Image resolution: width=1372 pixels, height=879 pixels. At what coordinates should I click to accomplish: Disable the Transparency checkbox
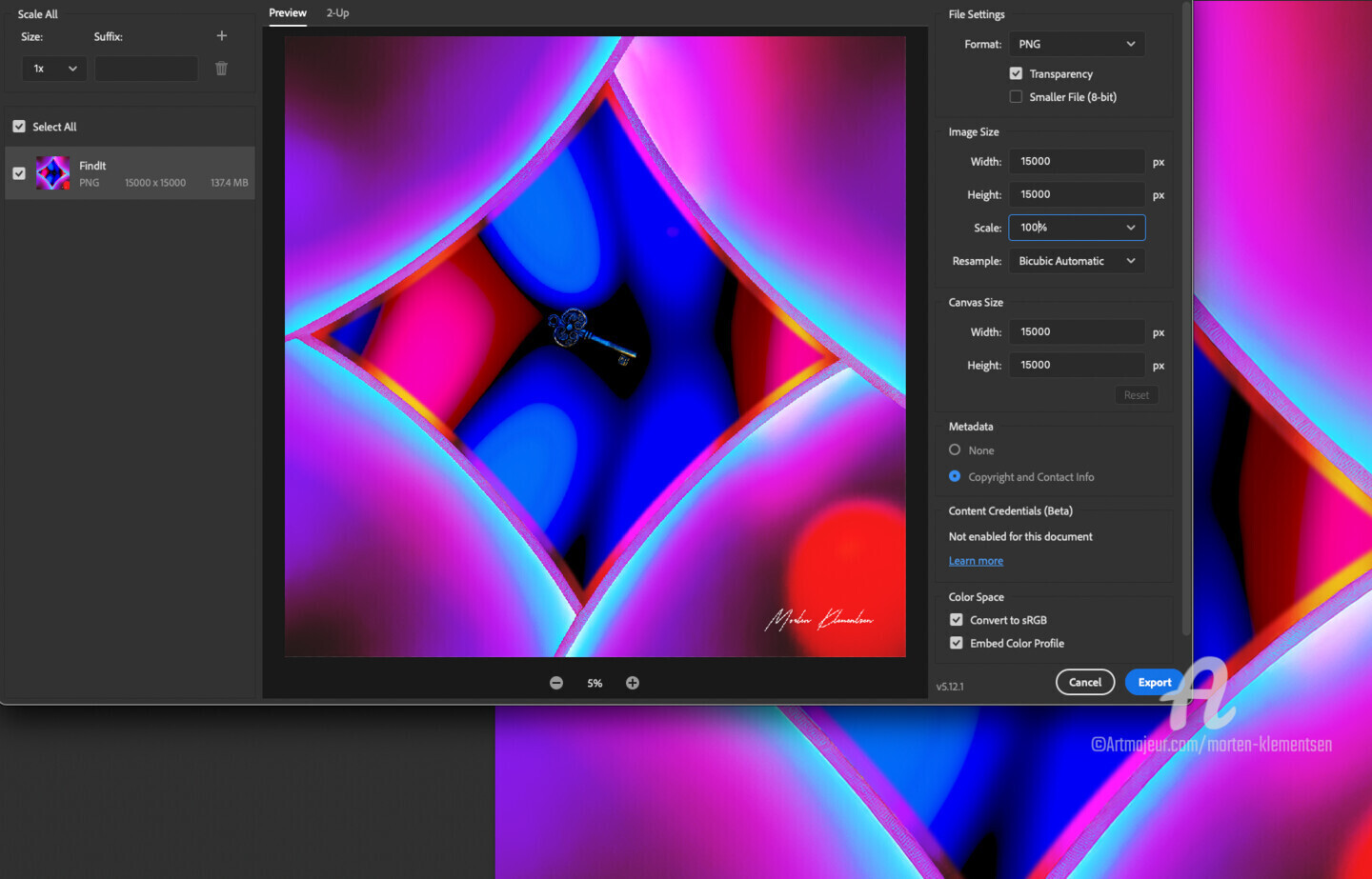click(x=1016, y=73)
